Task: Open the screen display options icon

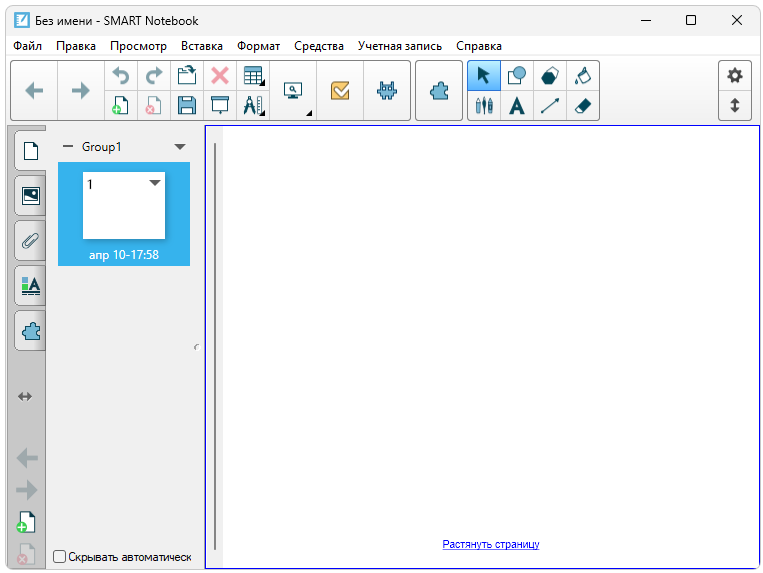Action: click(293, 90)
